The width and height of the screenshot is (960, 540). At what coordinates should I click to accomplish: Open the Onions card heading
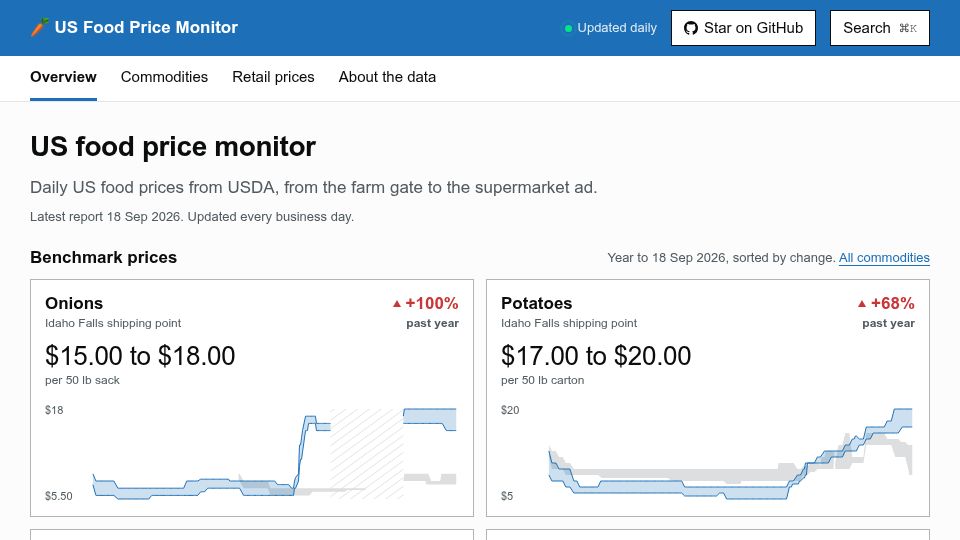coord(74,303)
